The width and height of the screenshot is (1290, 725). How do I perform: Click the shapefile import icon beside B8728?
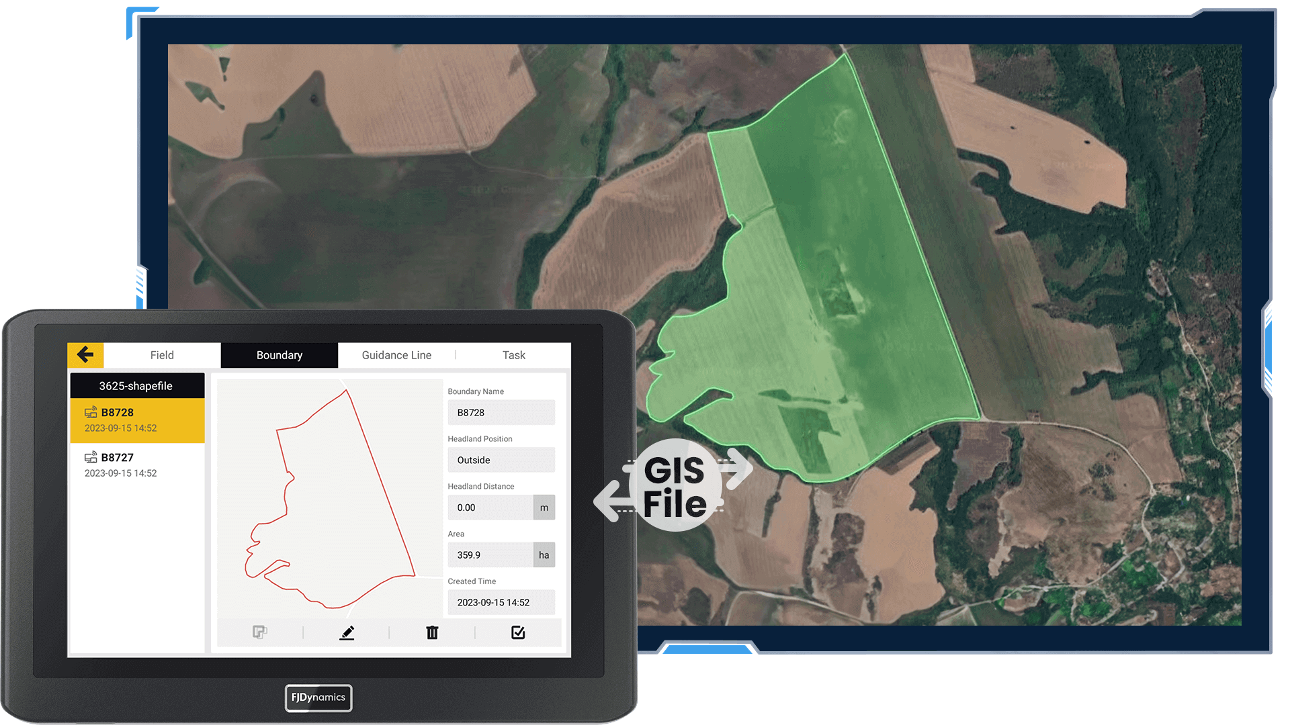click(x=90, y=412)
